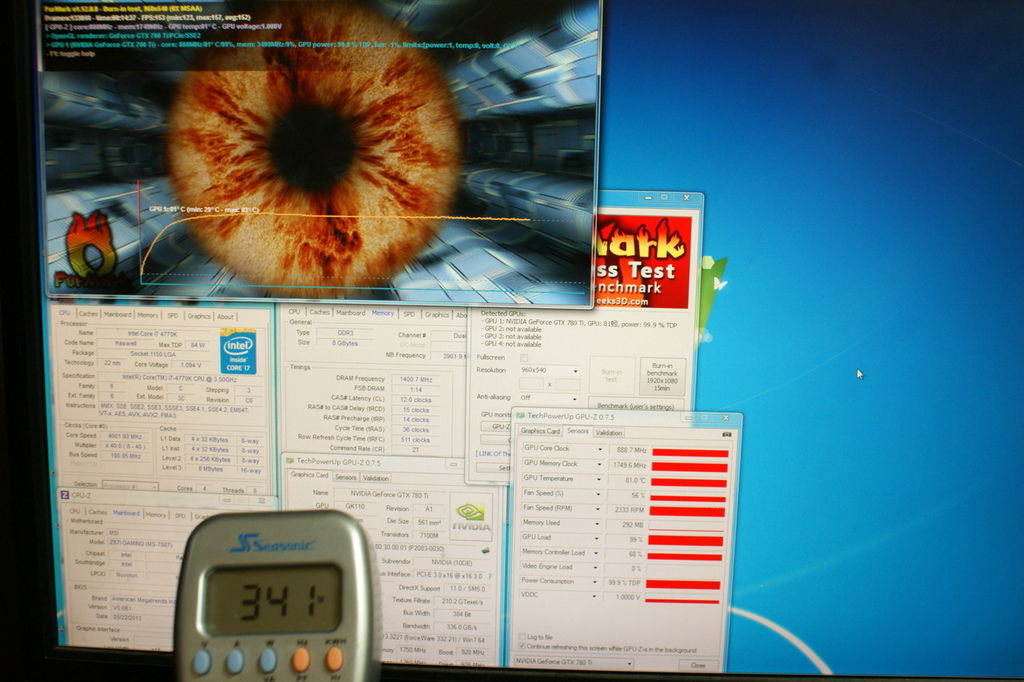Open the Memory tab in CPU-Z Mainboard window

click(x=155, y=514)
